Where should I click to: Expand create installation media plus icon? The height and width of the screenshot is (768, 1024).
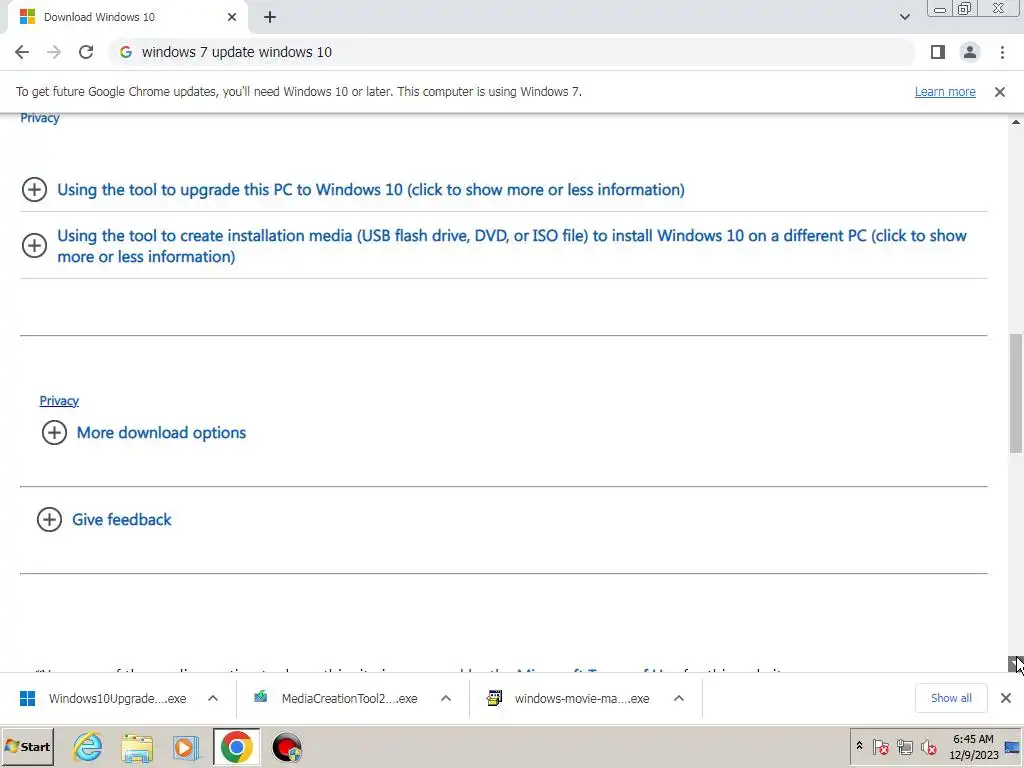point(35,246)
